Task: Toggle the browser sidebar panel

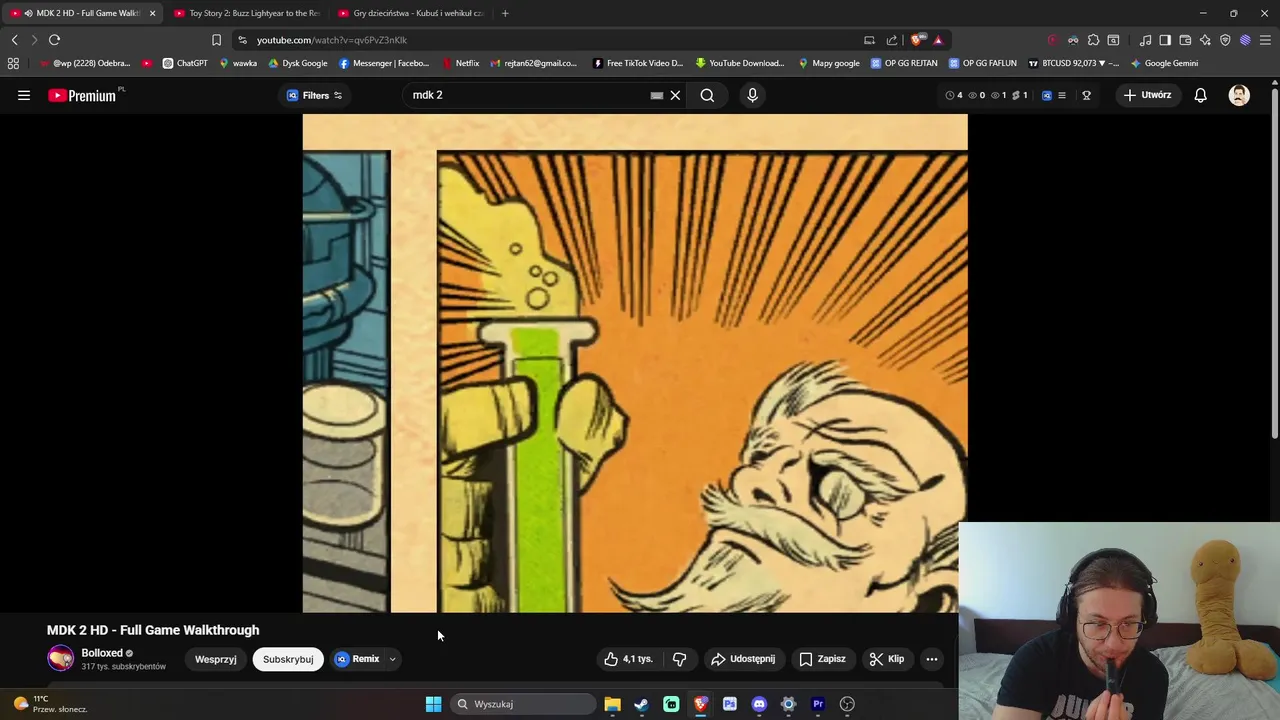Action: click(x=1165, y=40)
